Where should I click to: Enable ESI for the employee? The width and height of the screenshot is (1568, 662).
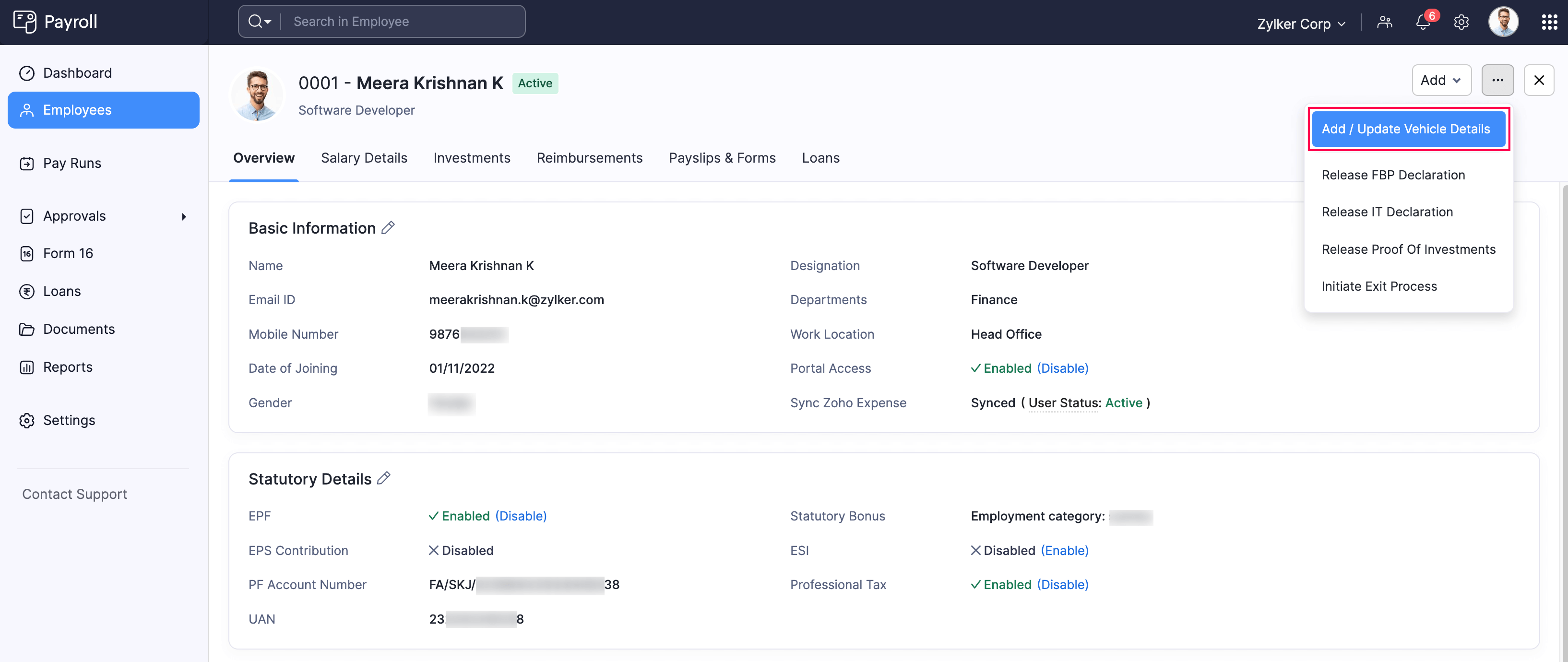click(1064, 550)
